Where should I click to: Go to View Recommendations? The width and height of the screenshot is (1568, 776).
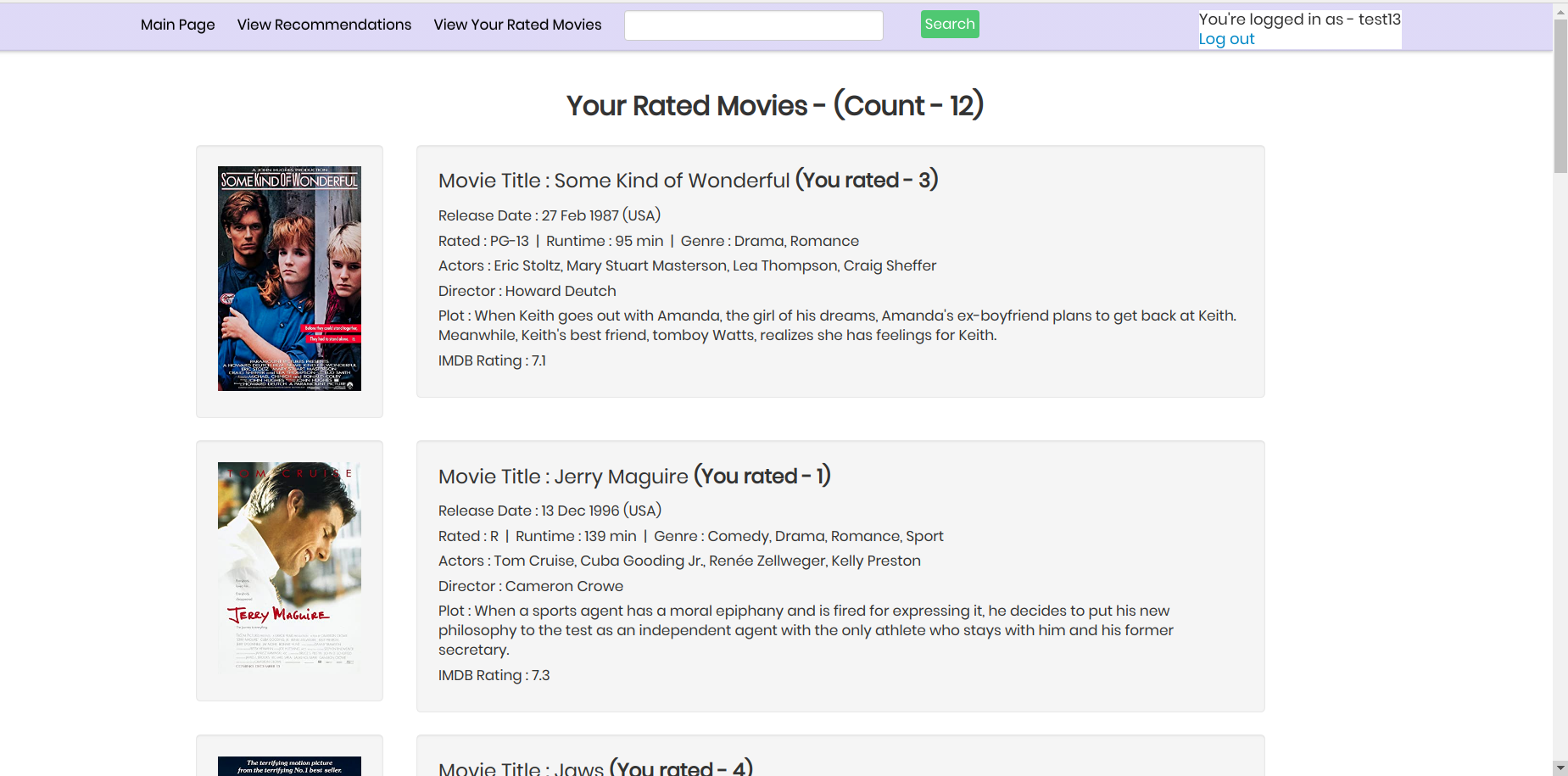coord(324,25)
